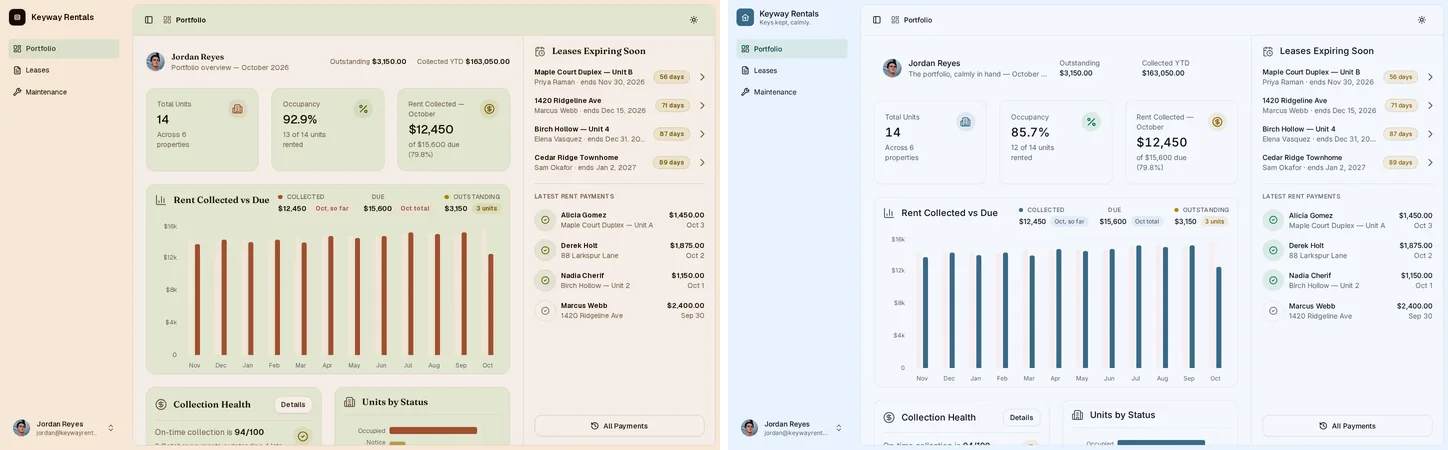The height and width of the screenshot is (450, 1448).
Task: Click Keyway Rentals house logo in blue-themed sidebar
Action: pos(745,17)
